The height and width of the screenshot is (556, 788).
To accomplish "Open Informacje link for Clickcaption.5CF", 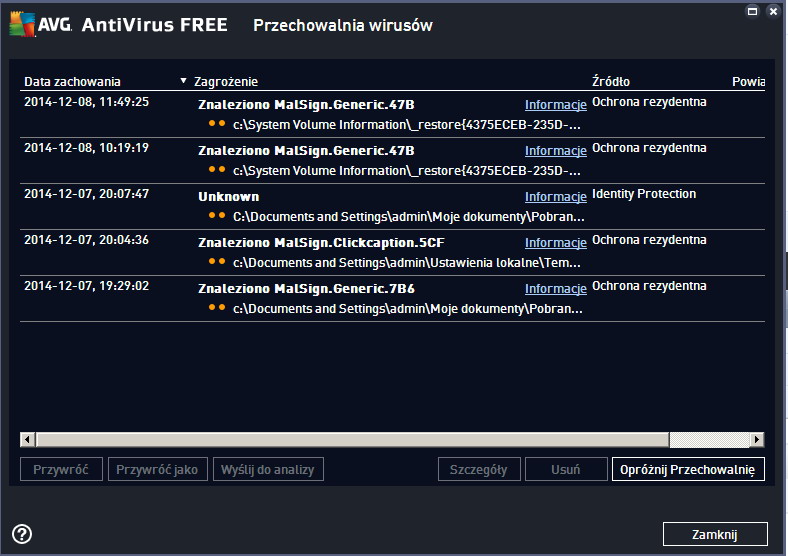I will (x=556, y=243).
